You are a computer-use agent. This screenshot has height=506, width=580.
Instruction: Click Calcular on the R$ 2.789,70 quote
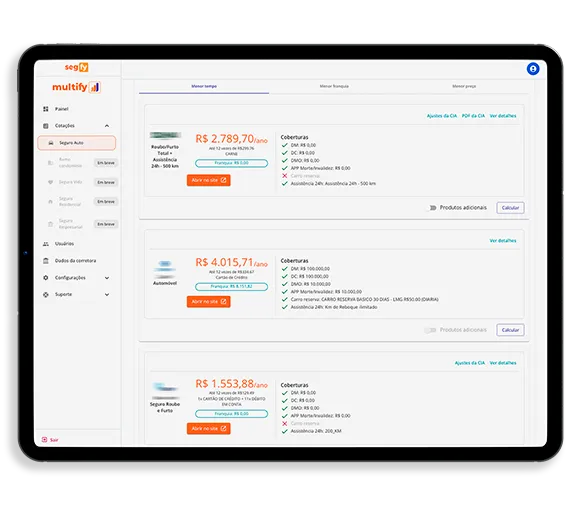pyautogui.click(x=510, y=208)
